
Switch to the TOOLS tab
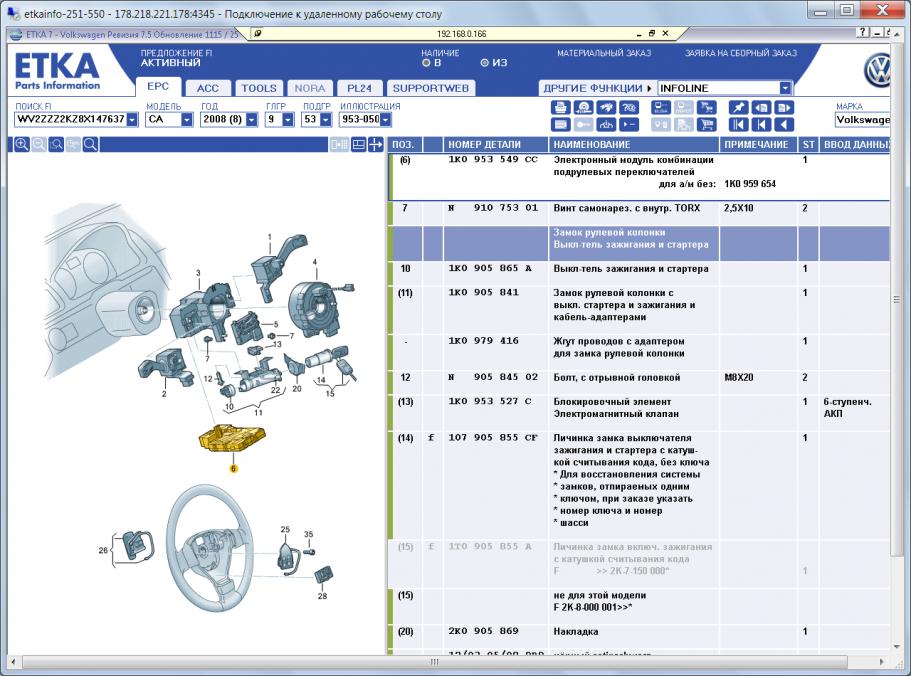click(259, 88)
